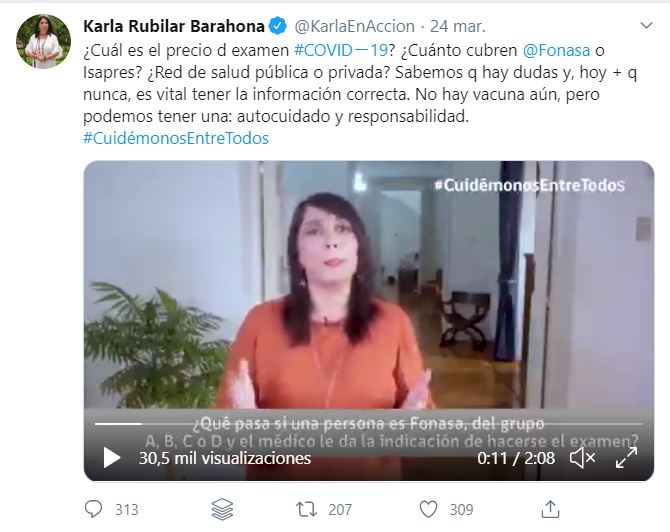This screenshot has height=532, width=670.
Task: Open the layered stack icon
Action: tap(223, 509)
